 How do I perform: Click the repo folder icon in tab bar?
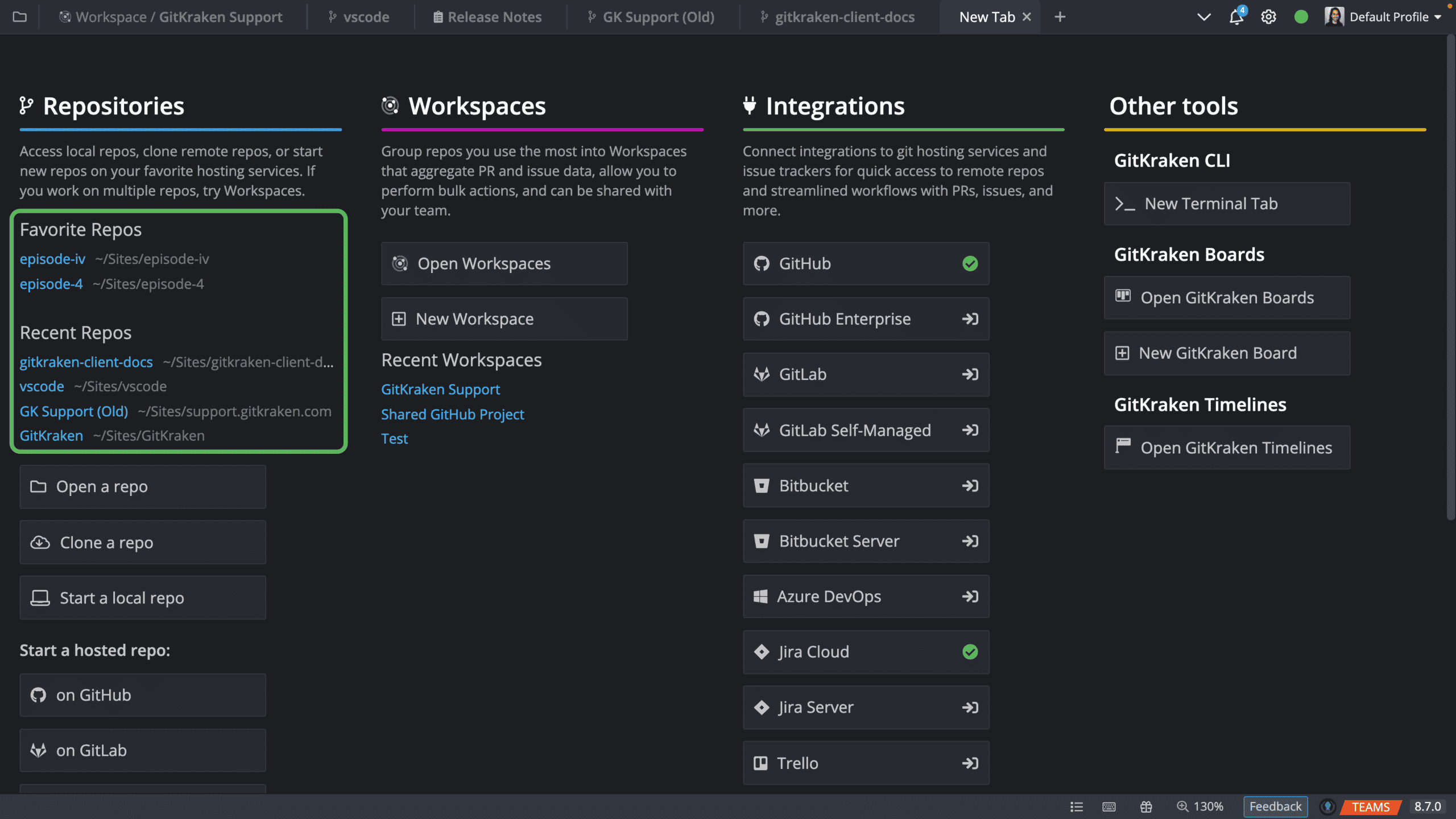pyautogui.click(x=20, y=17)
